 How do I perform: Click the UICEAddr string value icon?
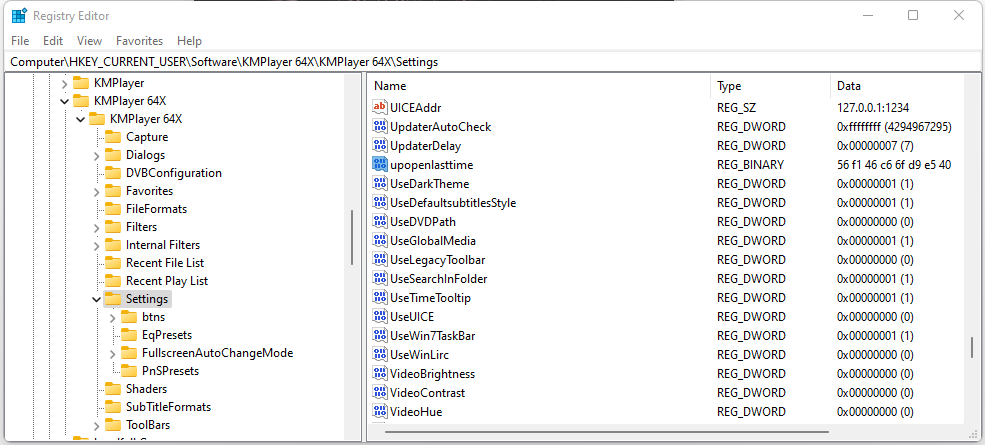[x=379, y=107]
